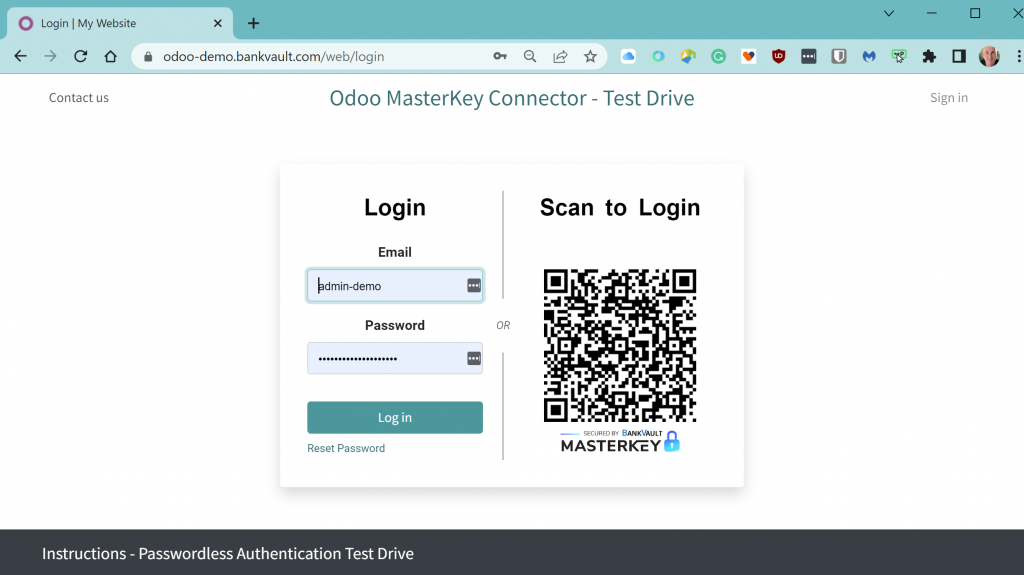Toggle the browser side panel

[x=959, y=57]
